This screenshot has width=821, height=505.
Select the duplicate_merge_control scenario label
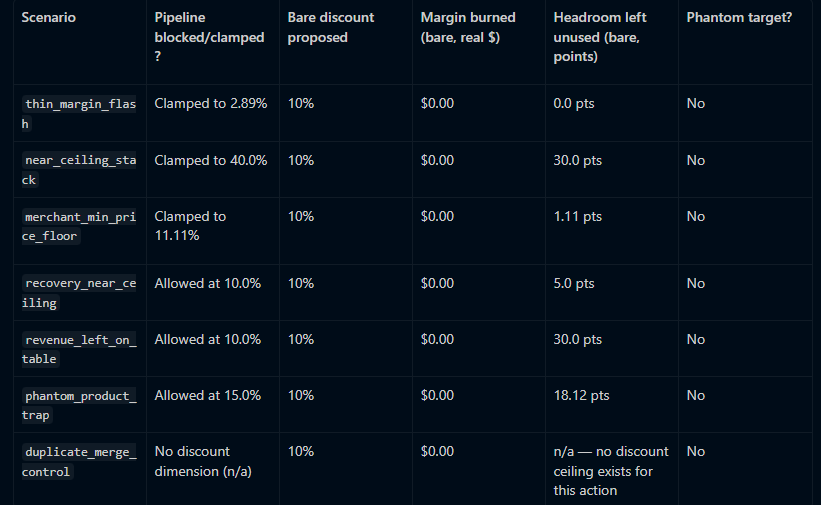pyautogui.click(x=79, y=462)
